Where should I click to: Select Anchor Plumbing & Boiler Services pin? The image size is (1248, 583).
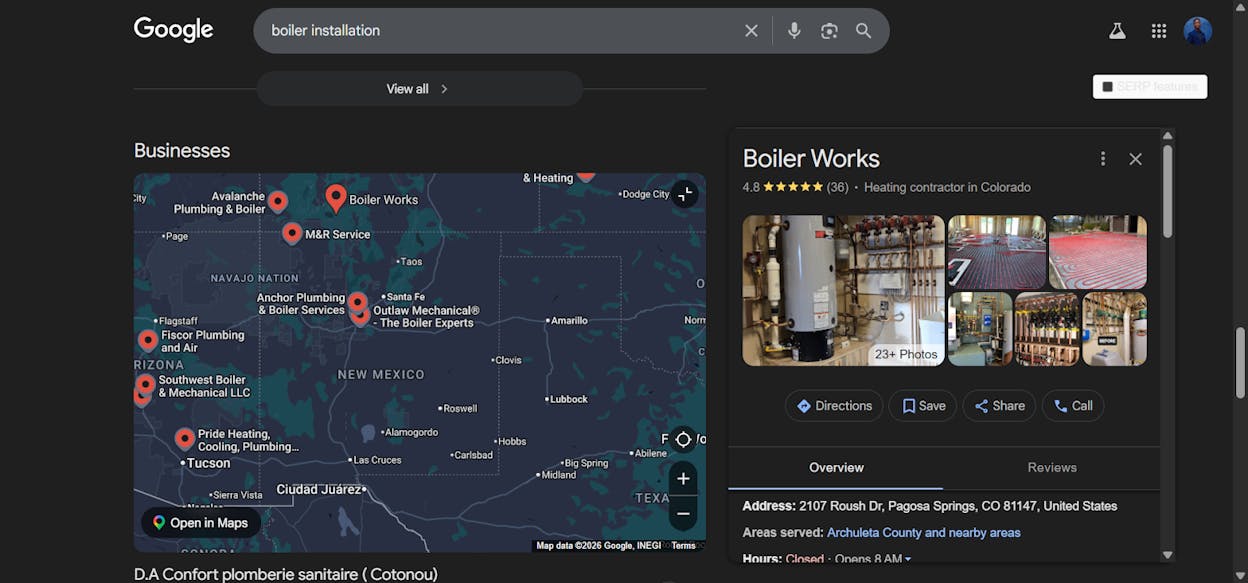pyautogui.click(x=357, y=301)
